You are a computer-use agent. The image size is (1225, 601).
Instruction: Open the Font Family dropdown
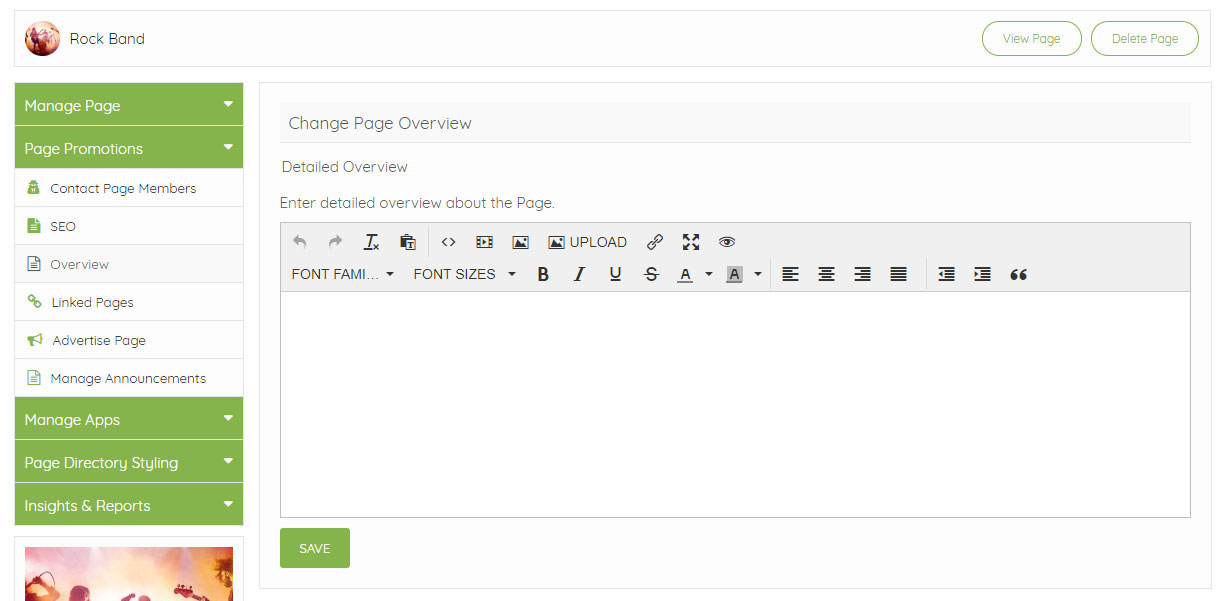tap(342, 274)
